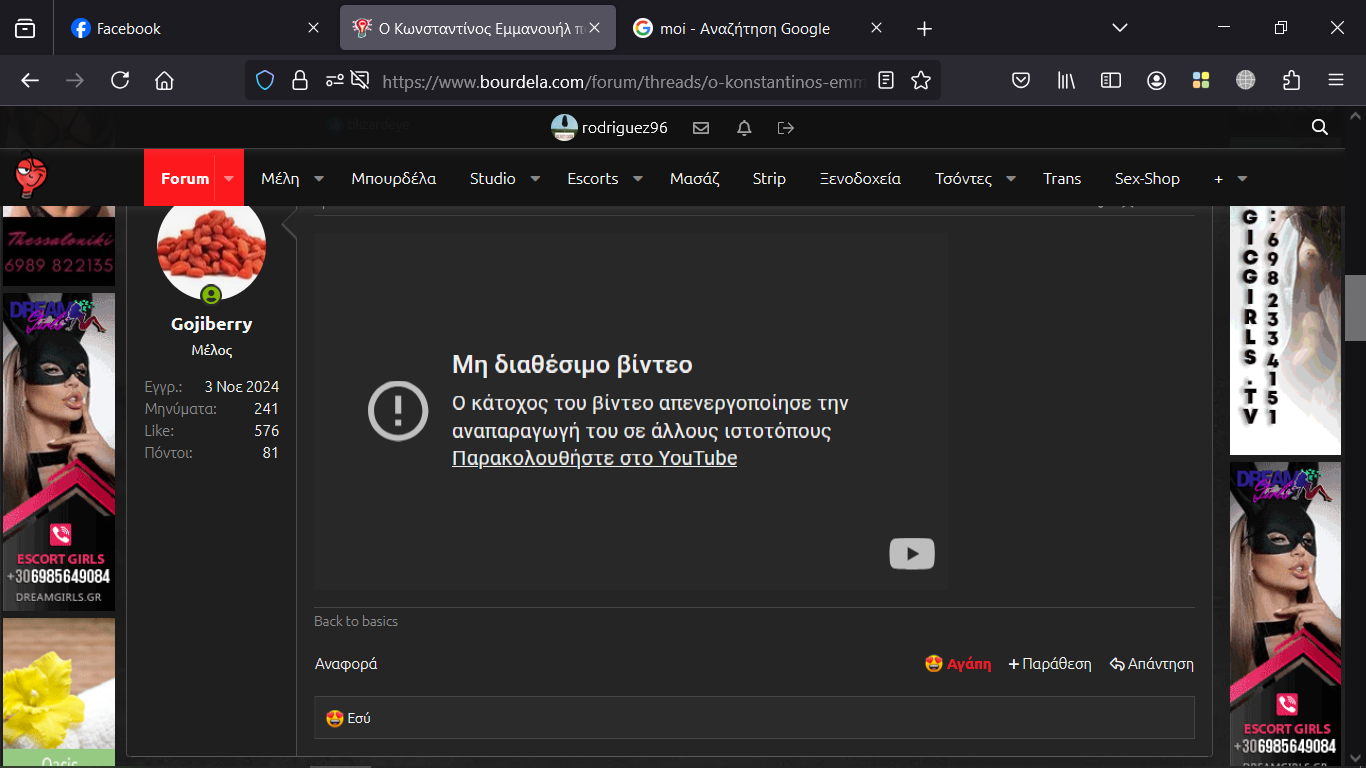
Task: Expand the Escorts dropdown arrow
Action: coord(638,179)
